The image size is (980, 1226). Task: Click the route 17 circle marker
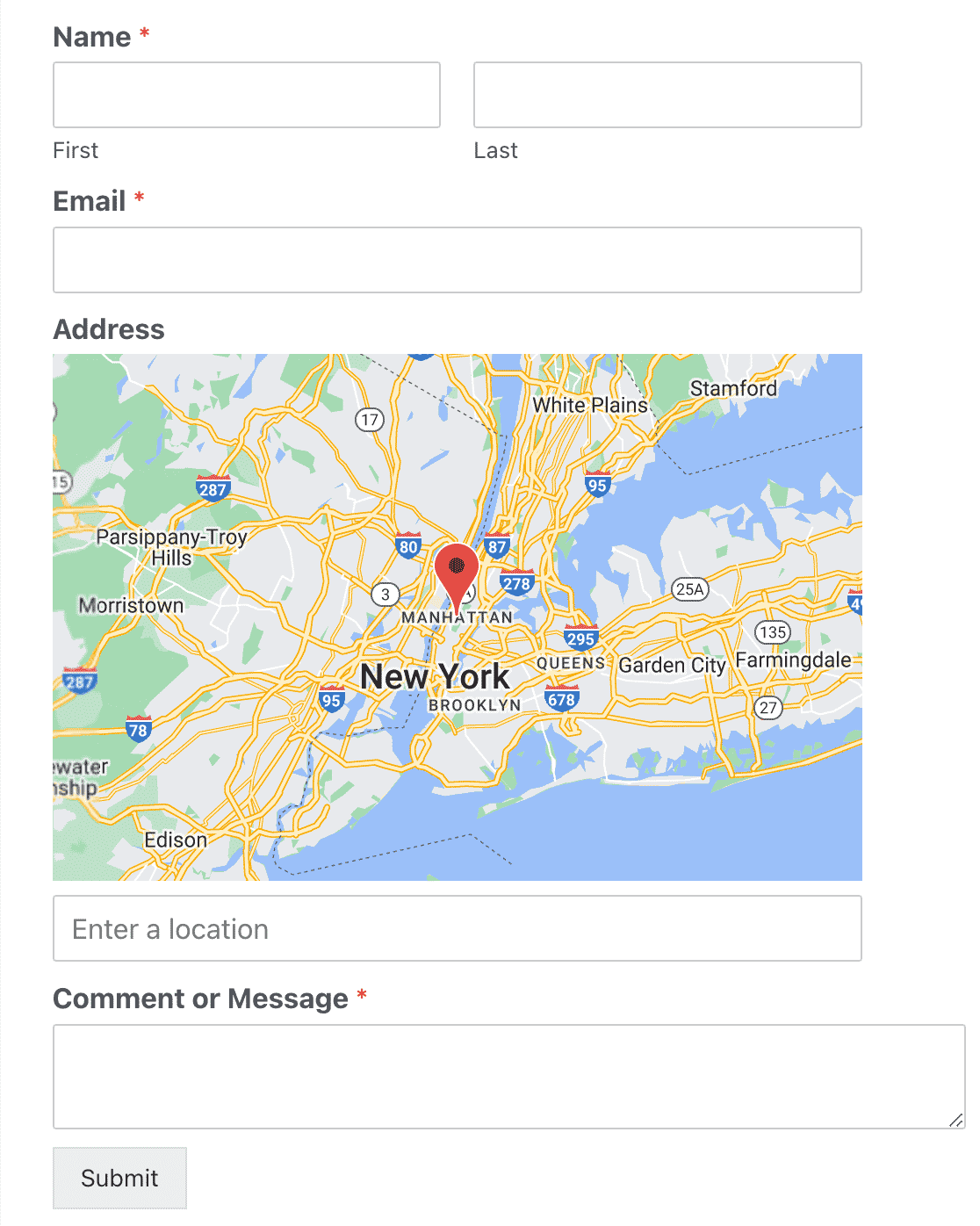[x=370, y=420]
